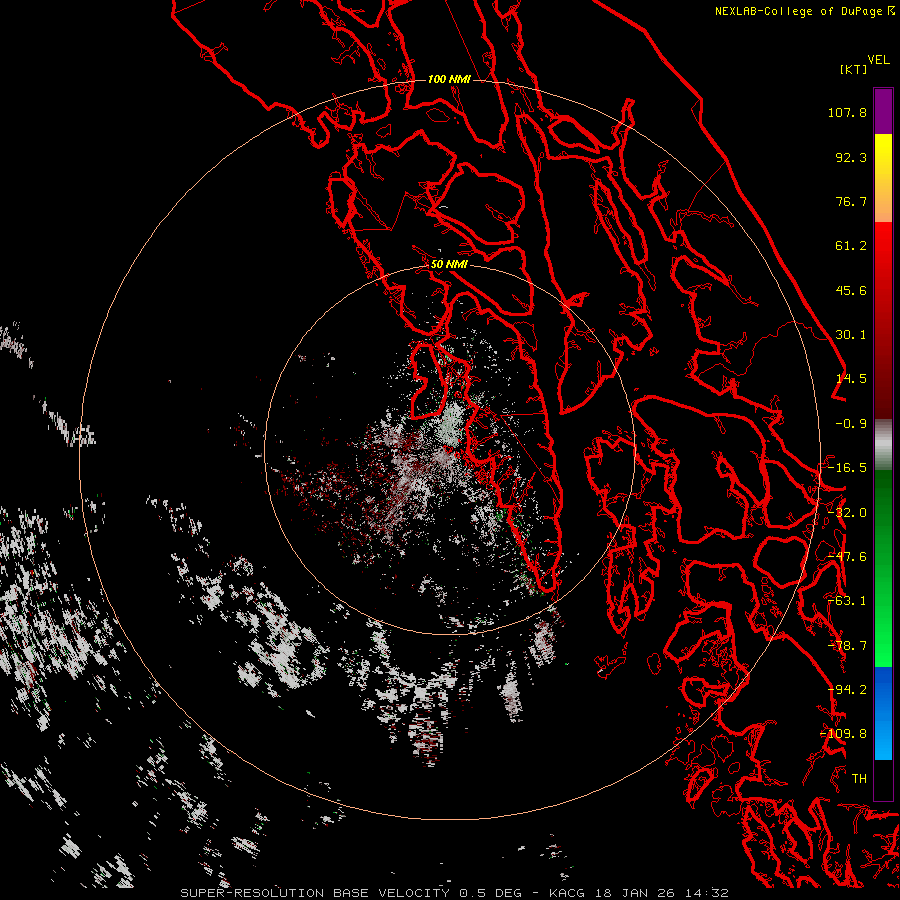This screenshot has width=900, height=900.
Task: Click the TH threshold label in legend
Action: coord(859,779)
